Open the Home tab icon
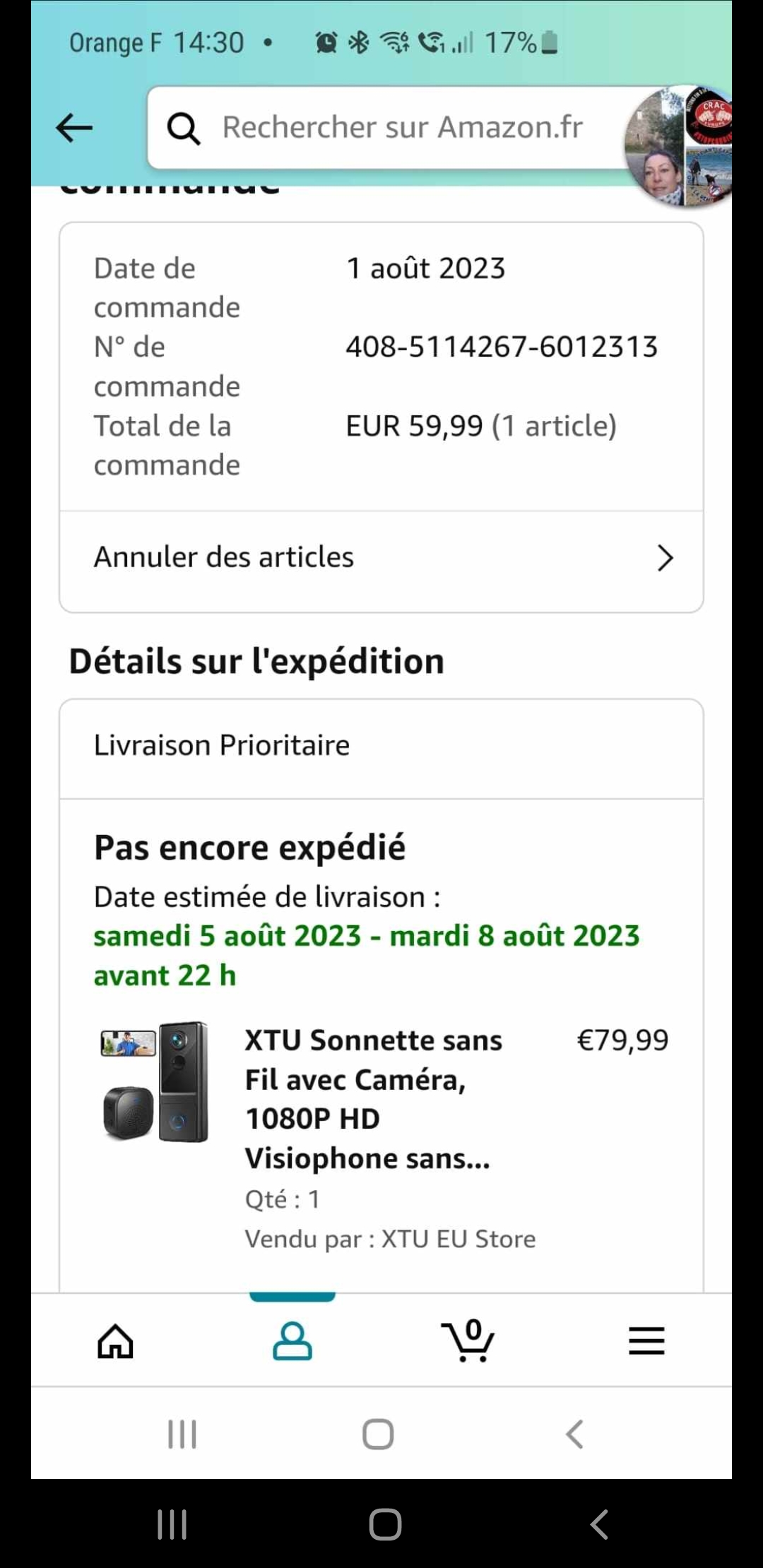Viewport: 763px width, 1568px height. [115, 1341]
